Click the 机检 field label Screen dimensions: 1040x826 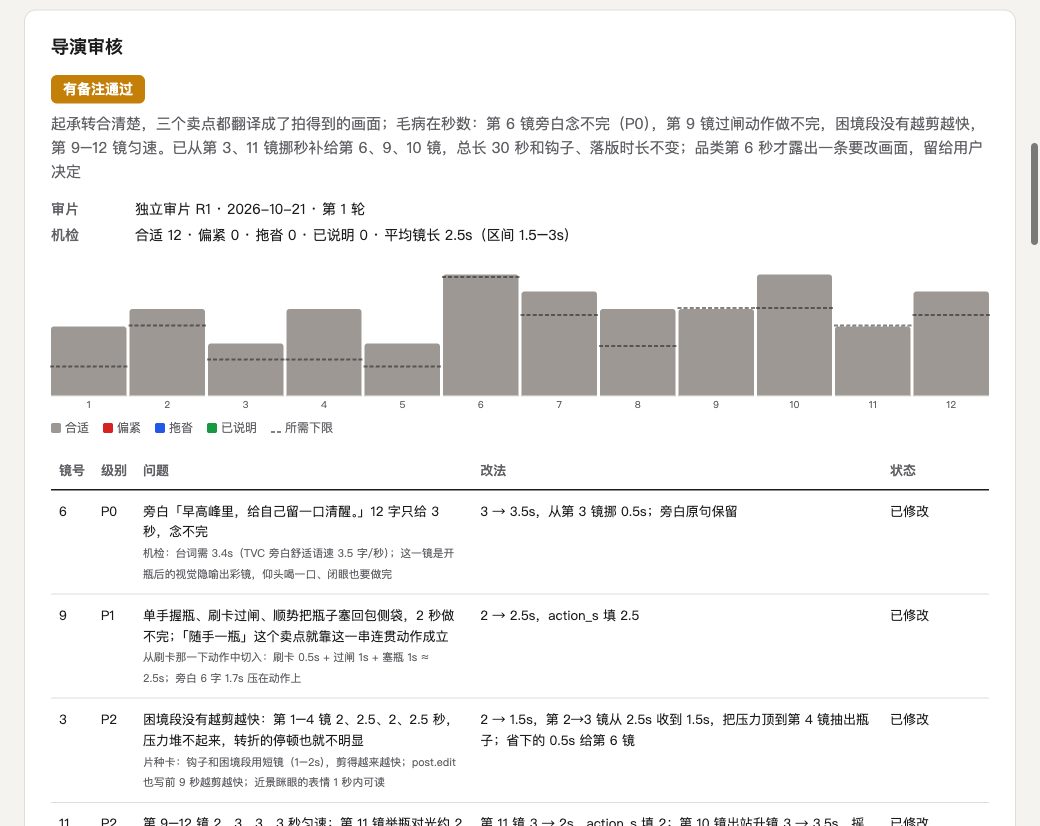pos(65,235)
